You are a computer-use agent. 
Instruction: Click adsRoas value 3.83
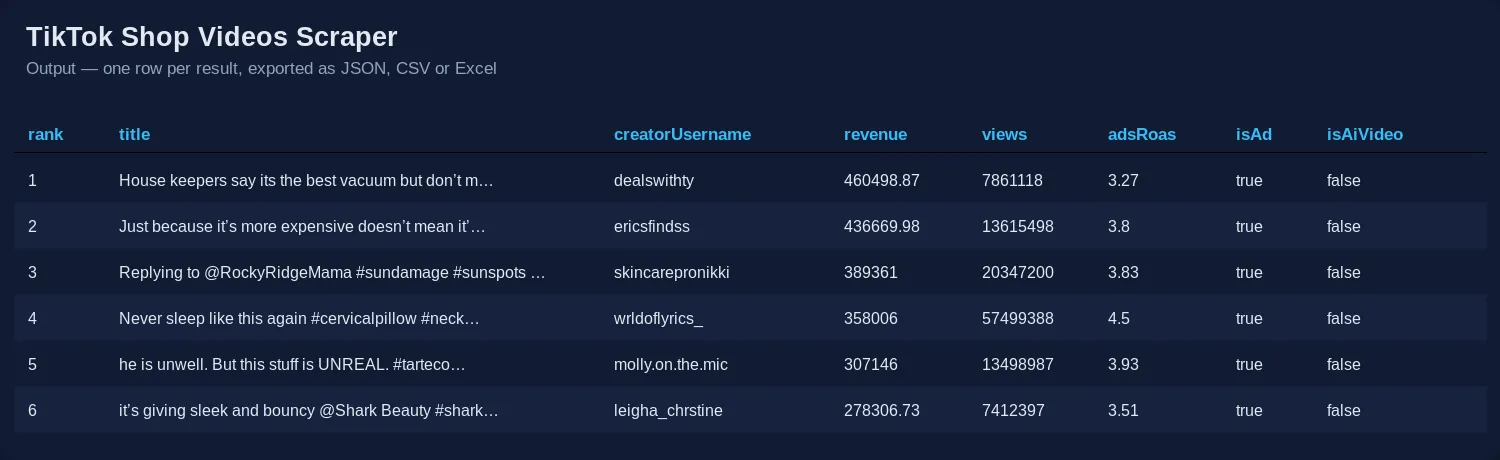pyautogui.click(x=1123, y=273)
